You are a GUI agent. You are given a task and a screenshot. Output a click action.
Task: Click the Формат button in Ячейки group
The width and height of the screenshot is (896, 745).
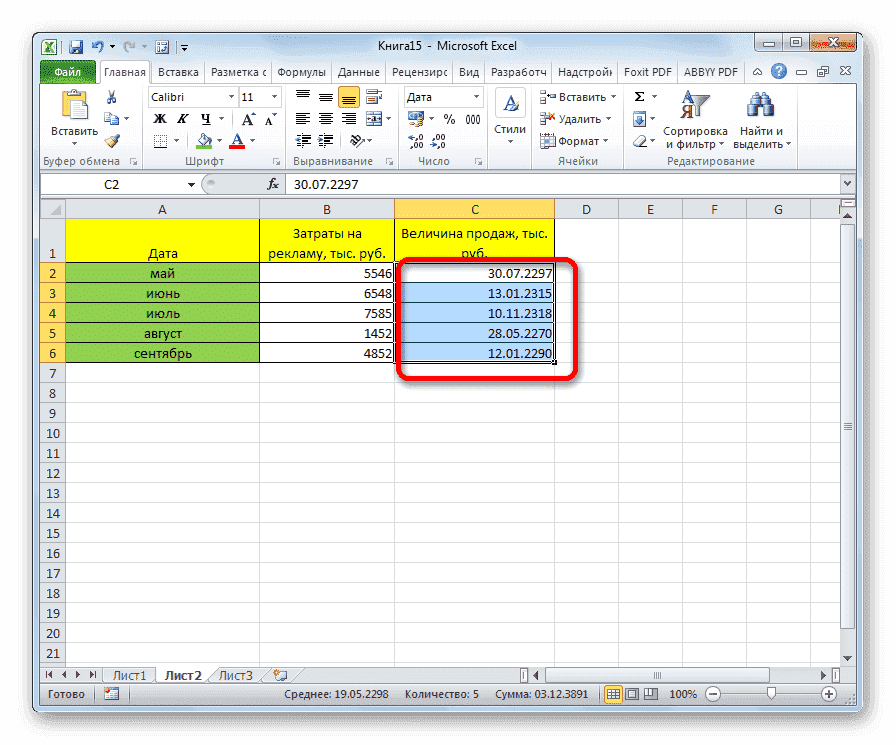tap(574, 141)
